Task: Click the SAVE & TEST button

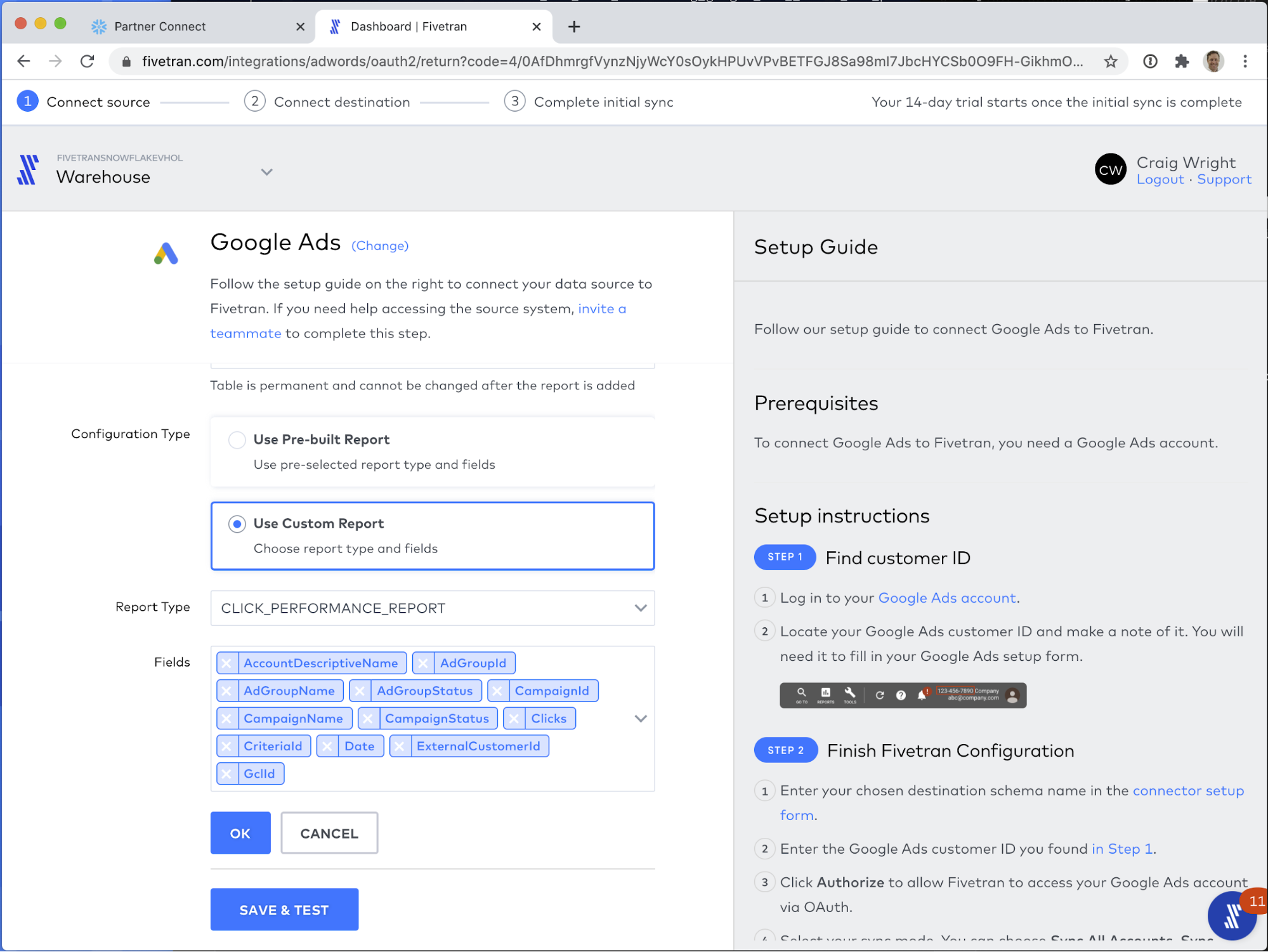Action: (284, 910)
